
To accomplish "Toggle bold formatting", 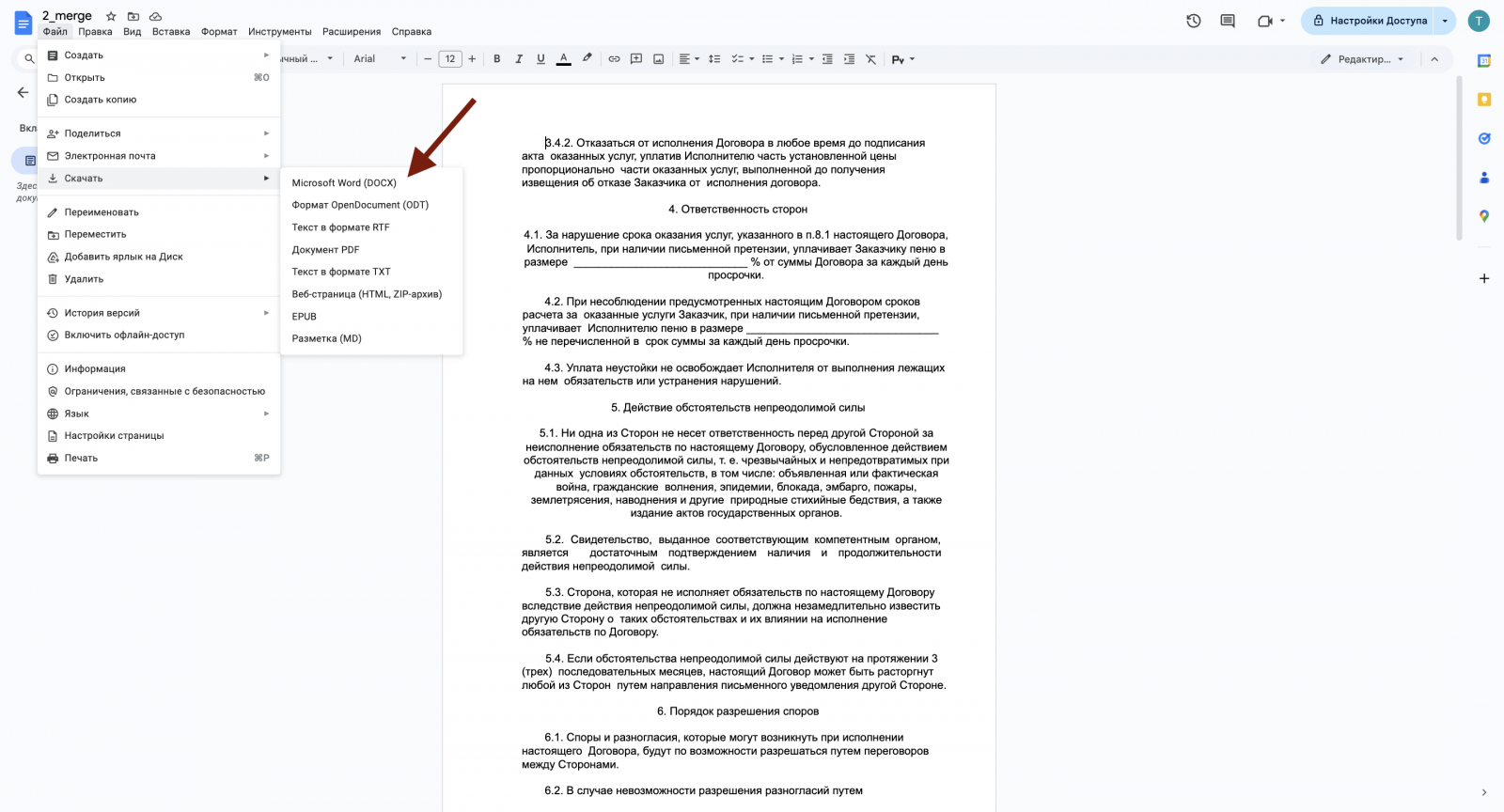I will tap(497, 59).
